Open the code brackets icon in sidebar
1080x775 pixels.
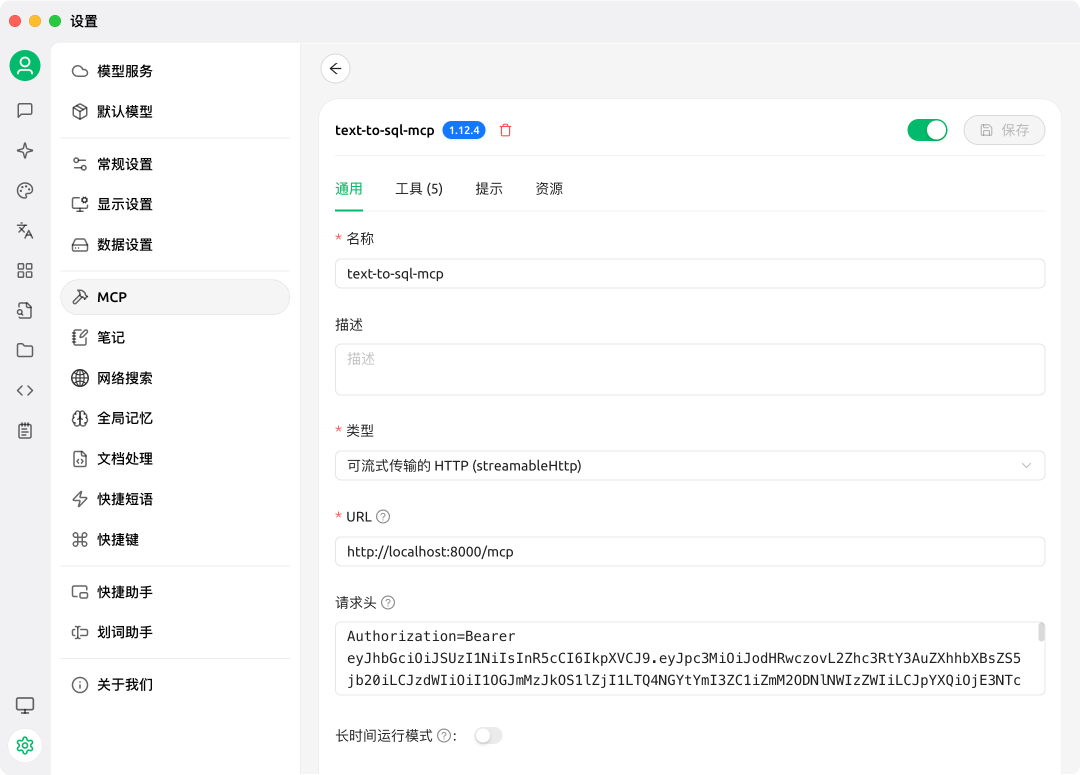25,390
